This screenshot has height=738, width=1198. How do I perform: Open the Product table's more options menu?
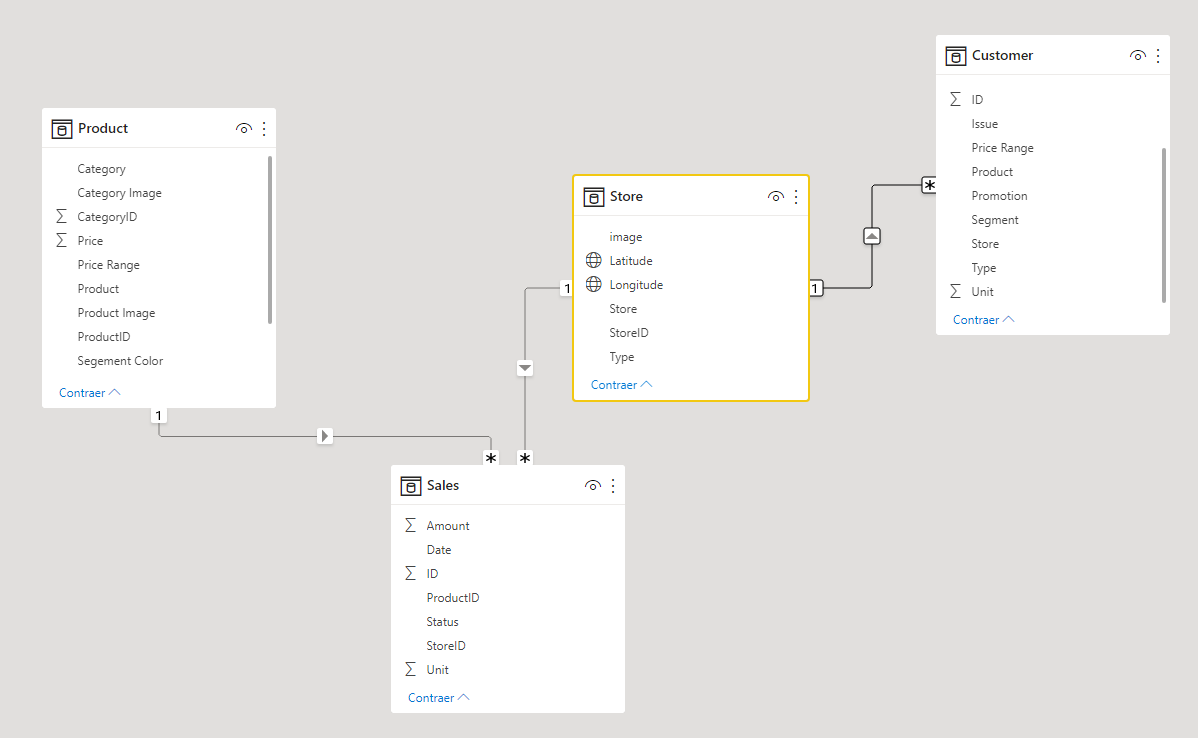pos(264,128)
